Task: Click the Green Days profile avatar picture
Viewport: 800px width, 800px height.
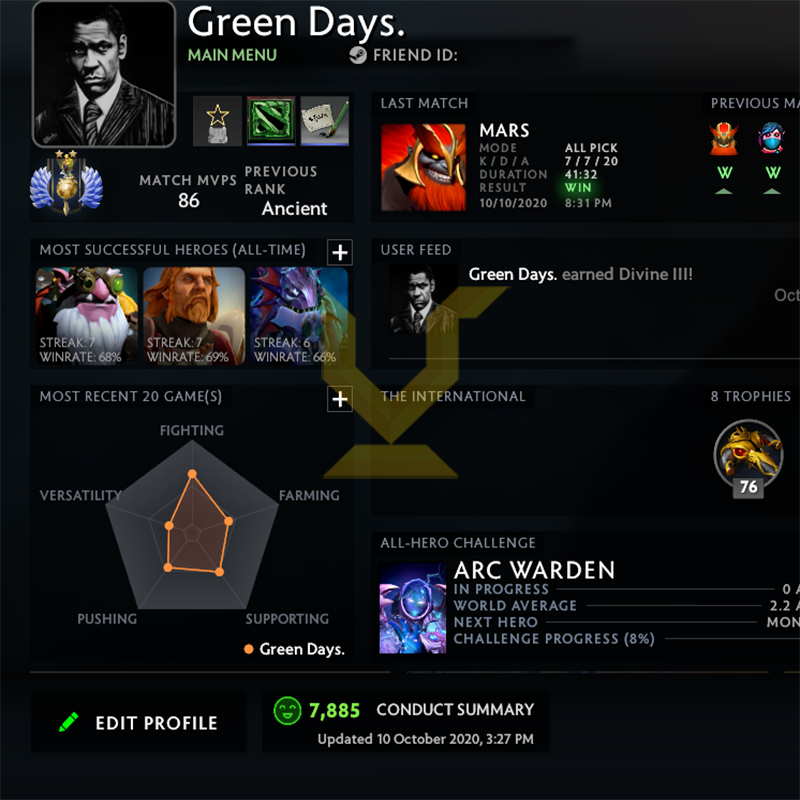Action: click(104, 74)
